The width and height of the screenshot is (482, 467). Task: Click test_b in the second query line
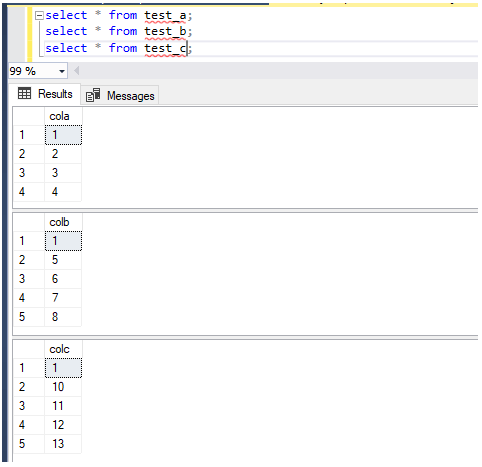(x=165, y=31)
